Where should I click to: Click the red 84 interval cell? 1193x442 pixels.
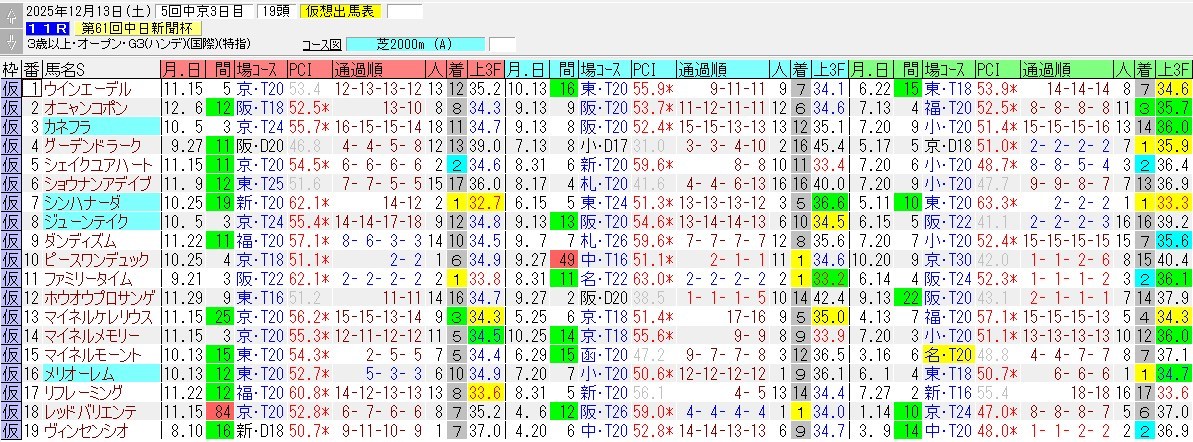pyautogui.click(x=222, y=412)
